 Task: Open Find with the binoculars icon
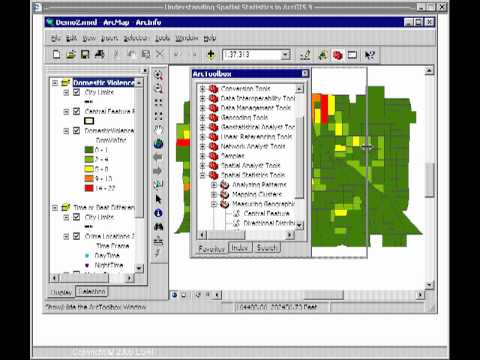[x=158, y=227]
